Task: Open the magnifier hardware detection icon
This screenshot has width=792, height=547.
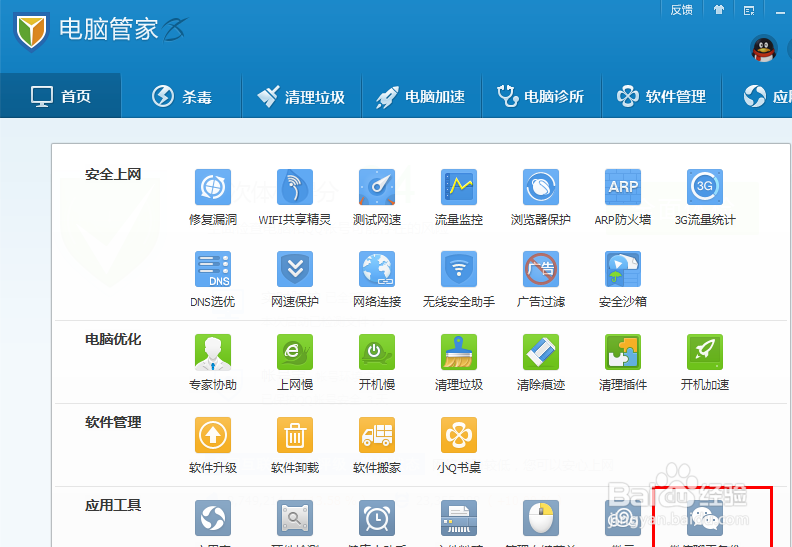Action: click(295, 518)
